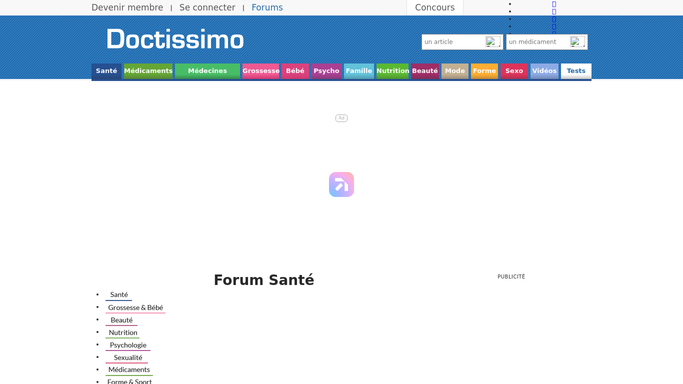Focus the 'un médicament' search field

pos(538,42)
